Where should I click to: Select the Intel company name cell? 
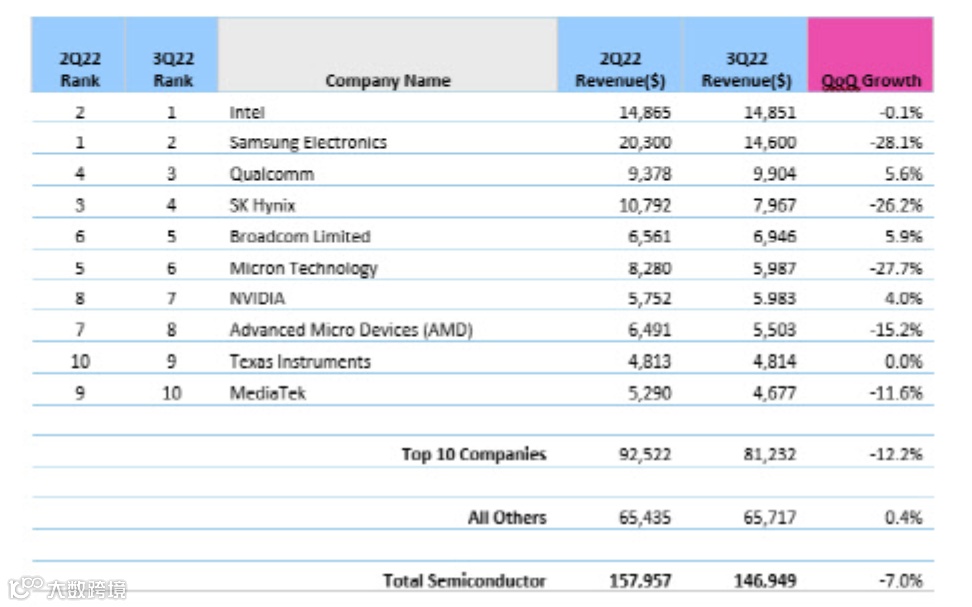click(247, 112)
